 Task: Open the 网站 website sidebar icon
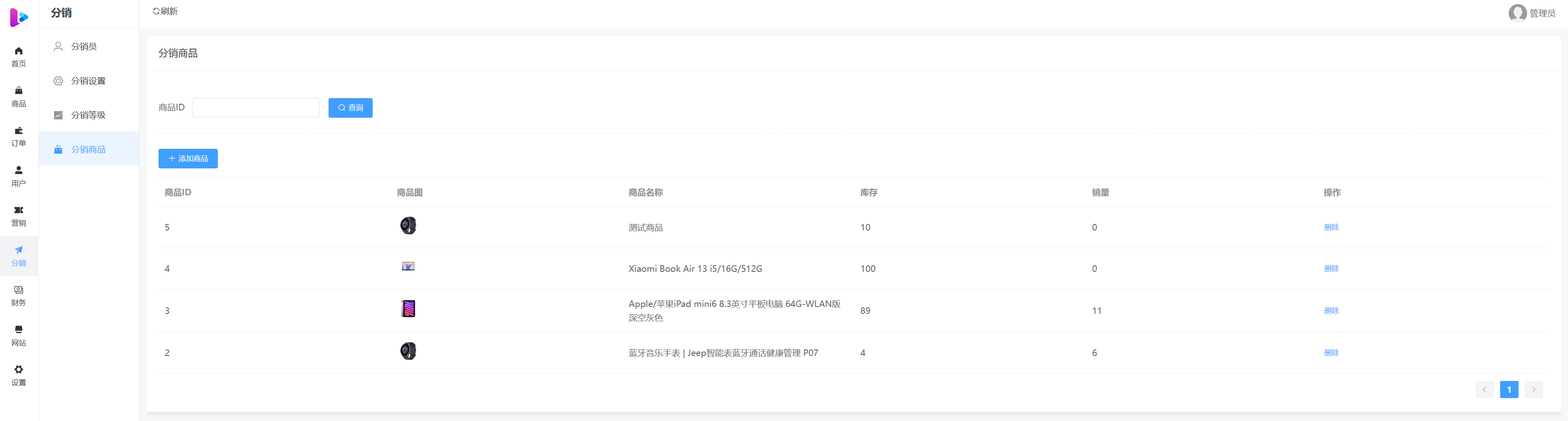pos(19,329)
